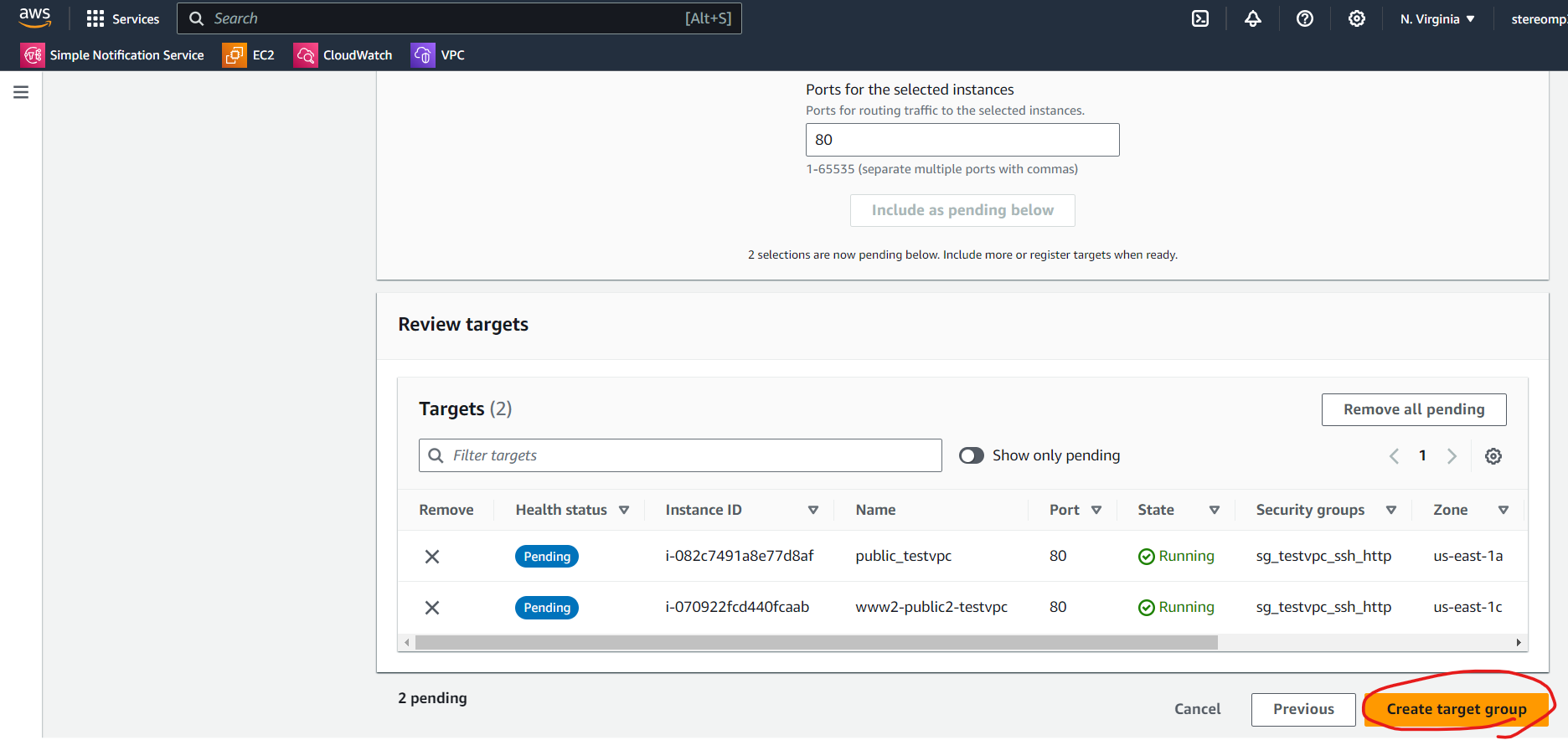Screen dimensions: 1568x740
Task: Click the ports input field containing 80
Action: click(x=962, y=140)
